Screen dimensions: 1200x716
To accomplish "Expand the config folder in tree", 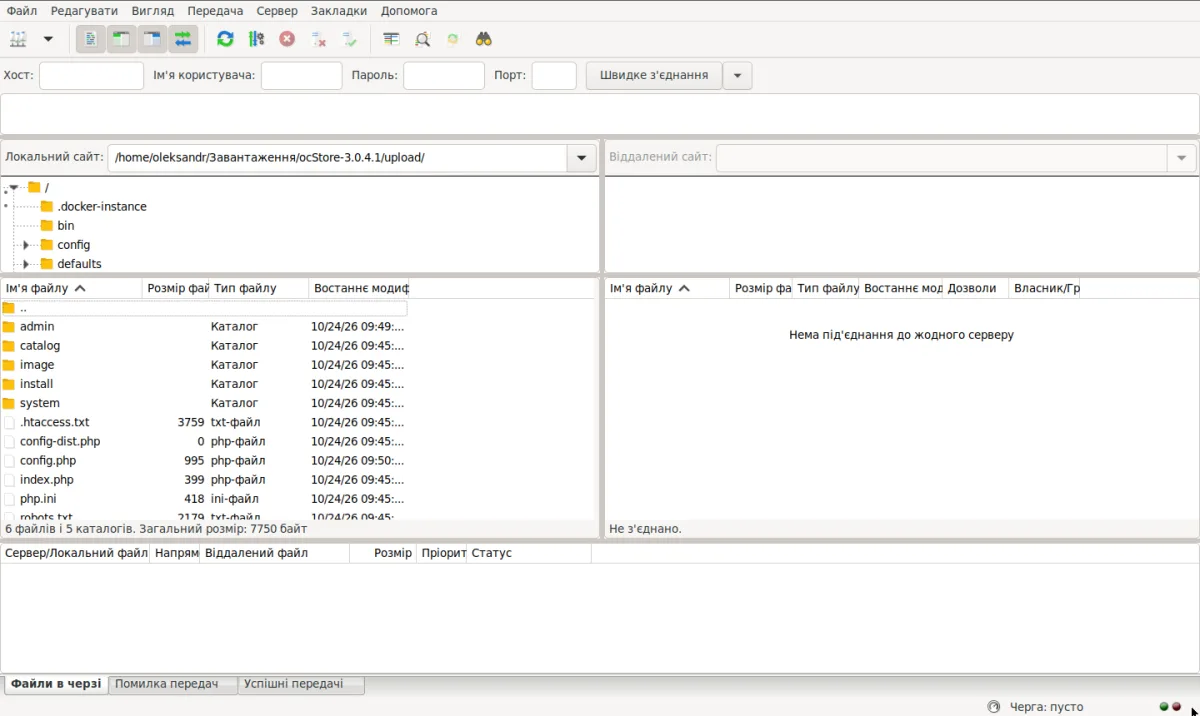I will 26,245.
